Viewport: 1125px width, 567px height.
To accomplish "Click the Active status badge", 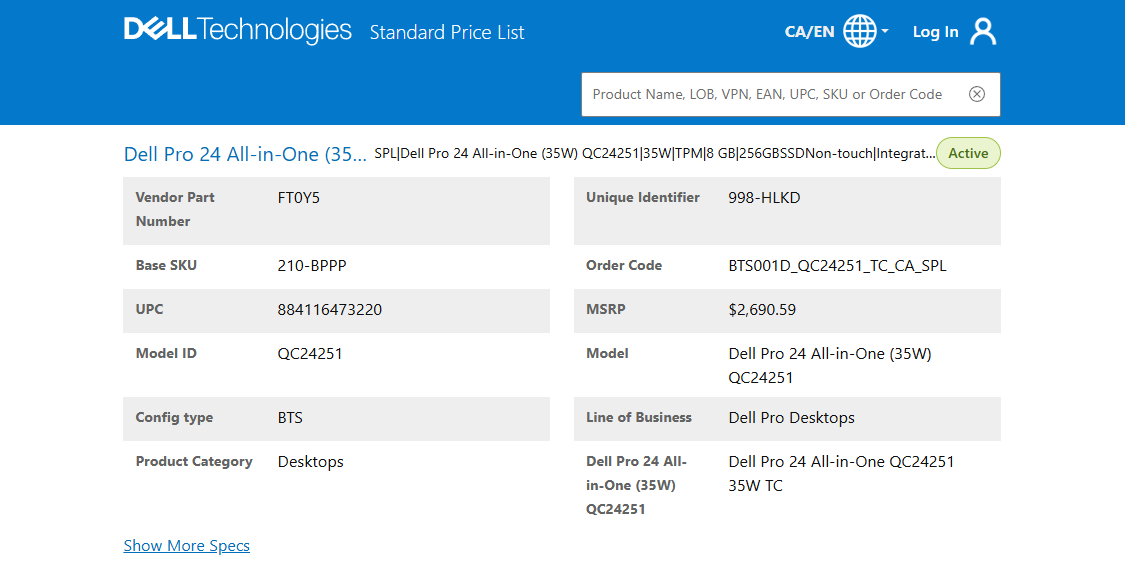I will tap(968, 154).
